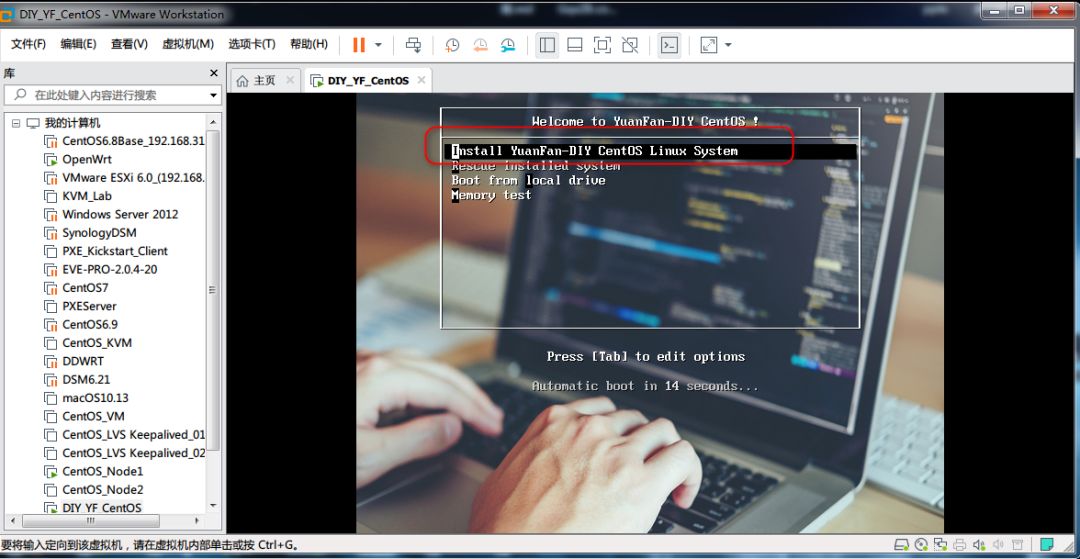Open the stretch display dropdown arrow
This screenshot has height=559, width=1080.
coord(728,45)
